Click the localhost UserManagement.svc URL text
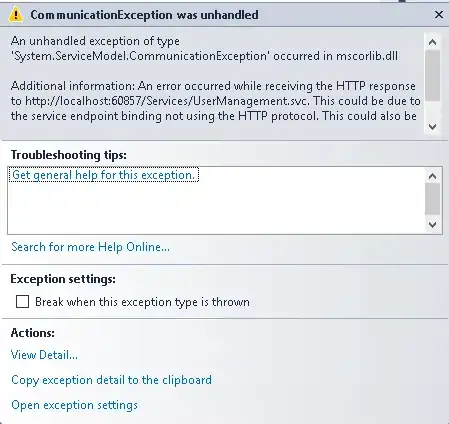Image resolution: width=449 pixels, height=424 pixels. pyautogui.click(x=167, y=101)
